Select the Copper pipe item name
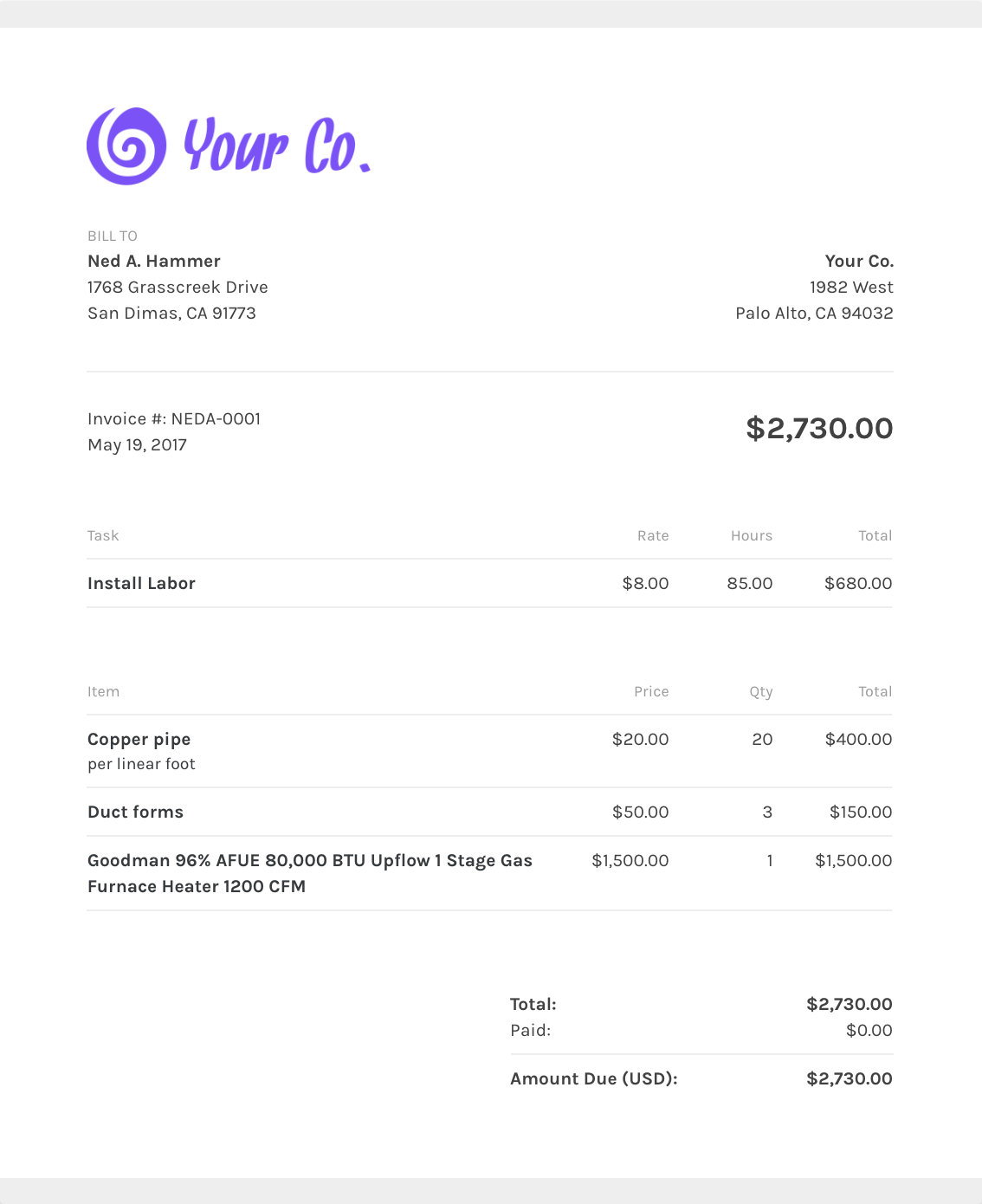 click(139, 739)
